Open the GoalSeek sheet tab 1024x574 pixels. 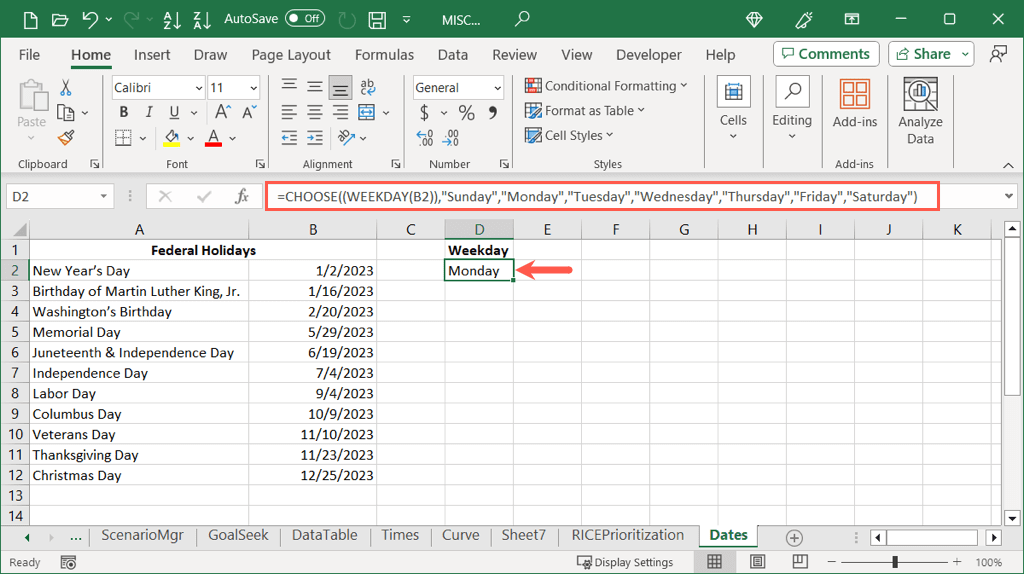point(238,536)
